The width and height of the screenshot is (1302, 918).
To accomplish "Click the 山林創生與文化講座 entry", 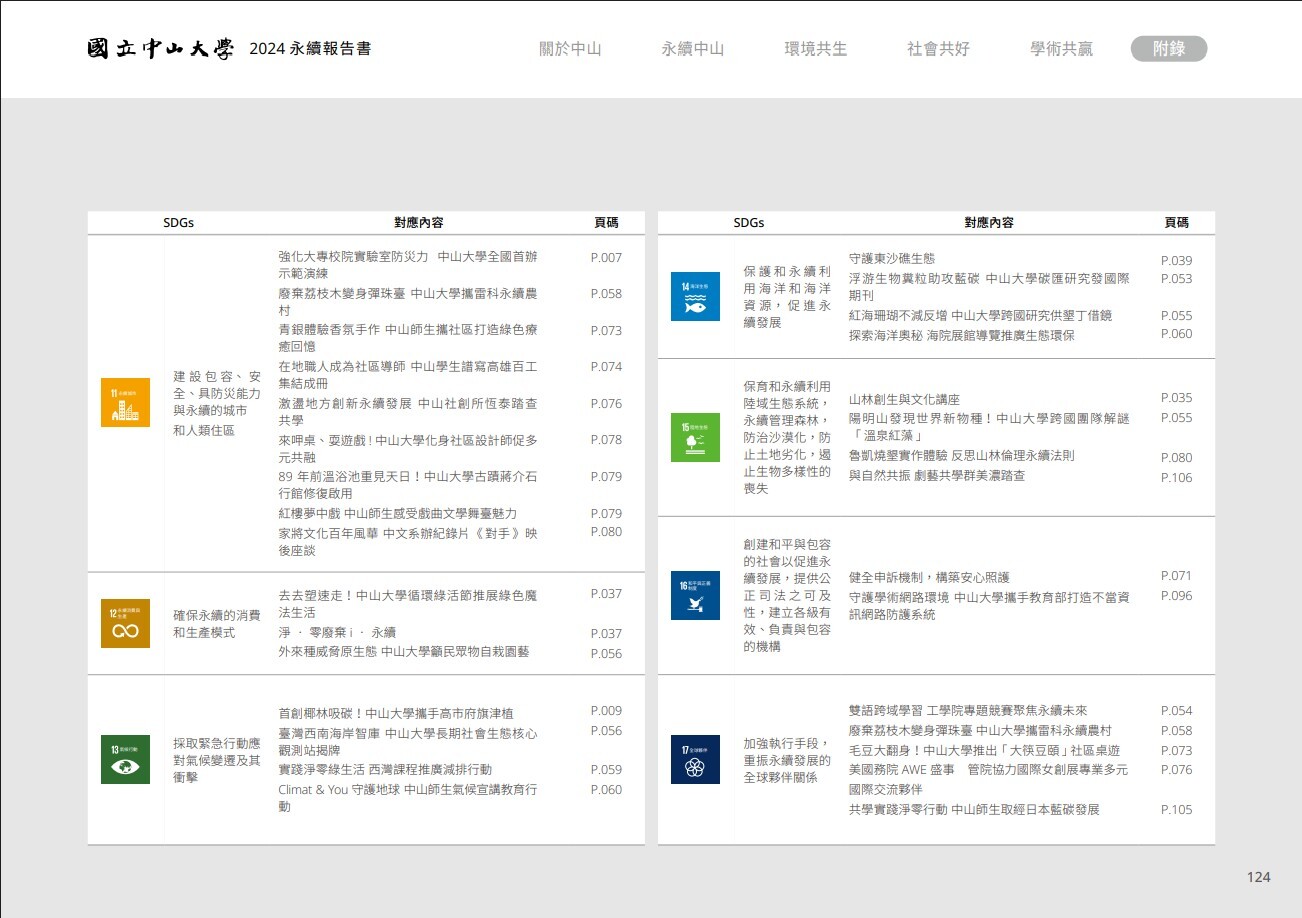I will [904, 400].
